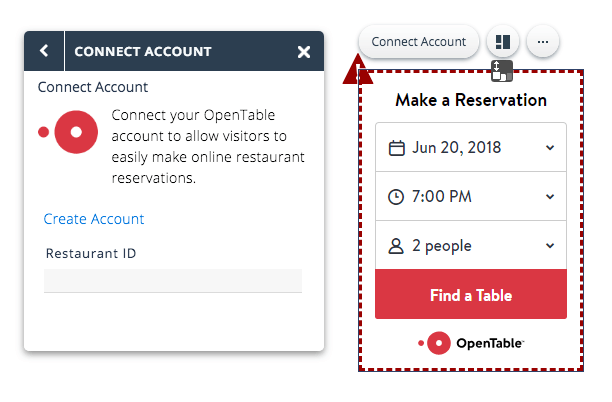The image size is (612, 402).
Task: Select the Make a Reservation heading
Action: [471, 100]
